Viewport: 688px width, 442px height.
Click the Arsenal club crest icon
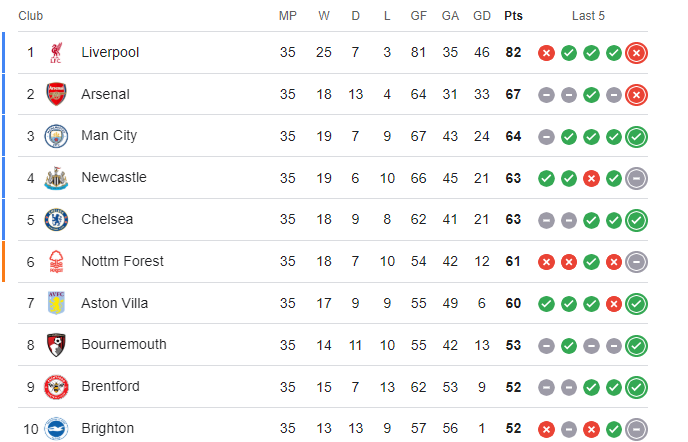[x=56, y=95]
